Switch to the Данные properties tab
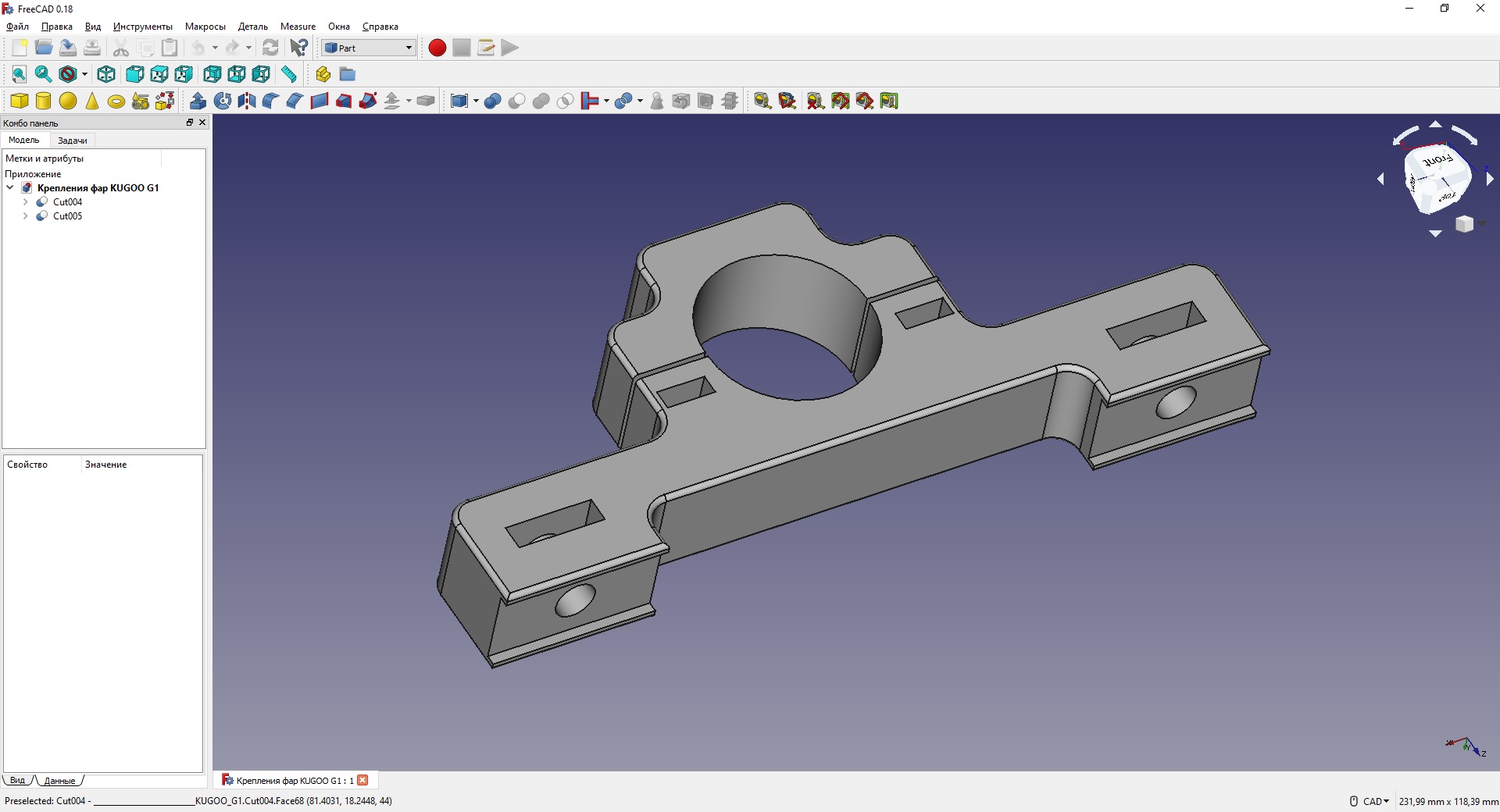This screenshot has height=812, width=1500. click(x=60, y=781)
